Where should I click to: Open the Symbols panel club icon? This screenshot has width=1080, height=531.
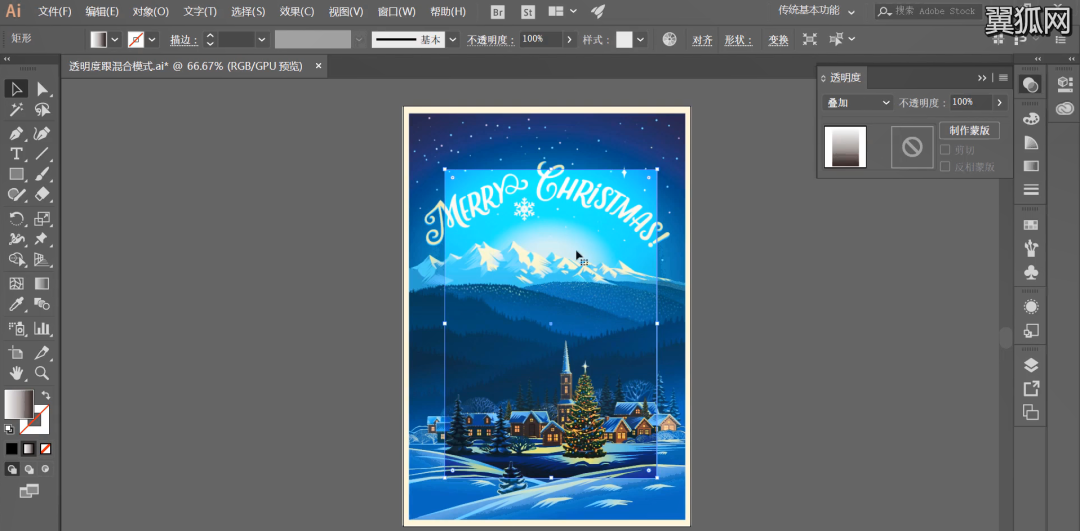pyautogui.click(x=1030, y=273)
